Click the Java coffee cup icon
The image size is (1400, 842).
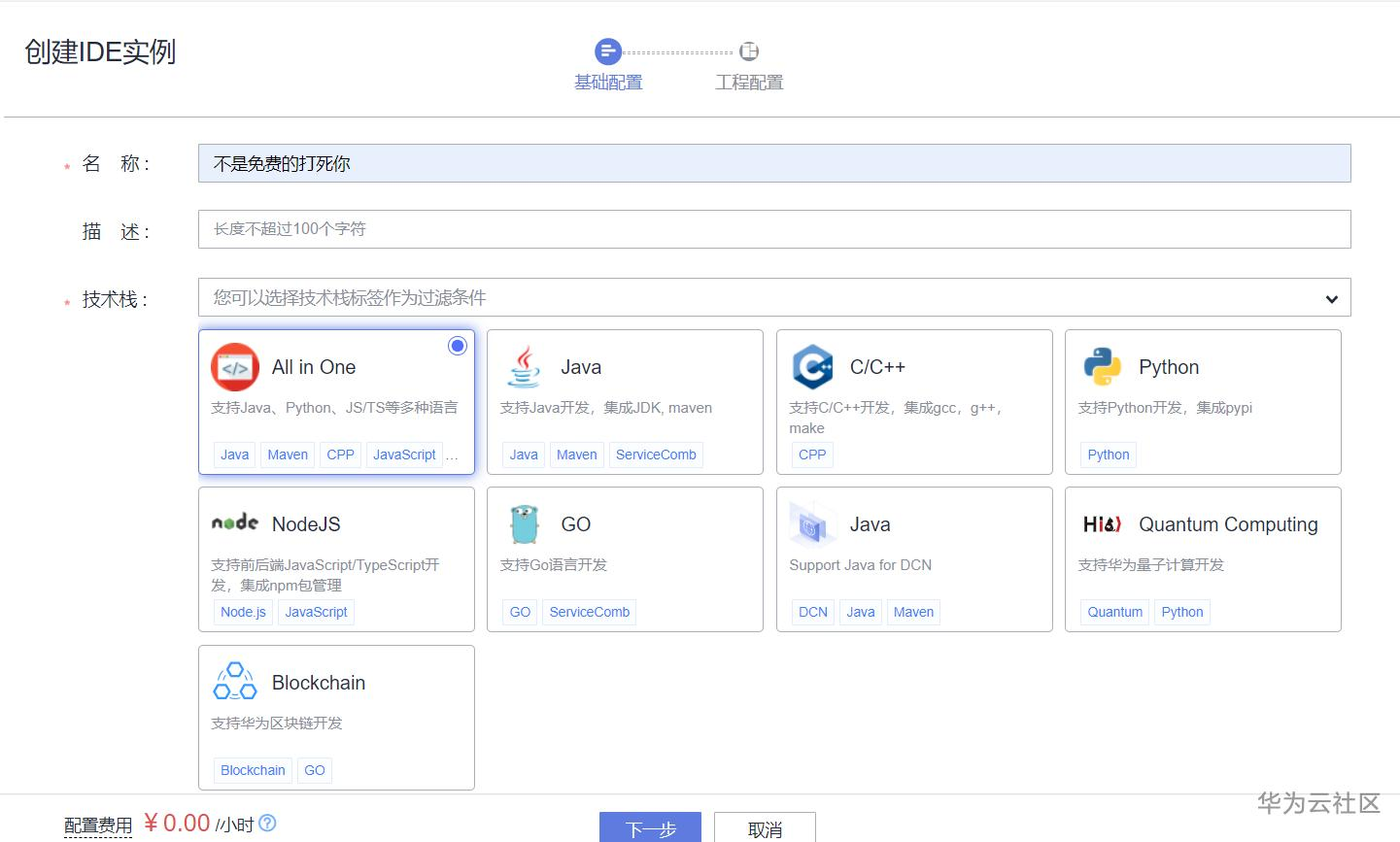click(524, 367)
